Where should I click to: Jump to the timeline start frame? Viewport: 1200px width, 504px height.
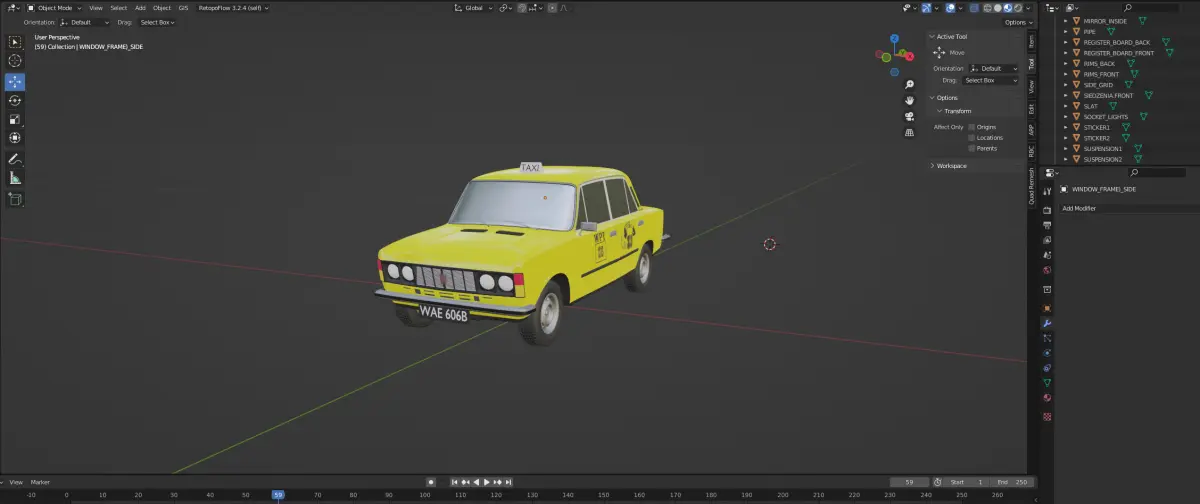(454, 482)
